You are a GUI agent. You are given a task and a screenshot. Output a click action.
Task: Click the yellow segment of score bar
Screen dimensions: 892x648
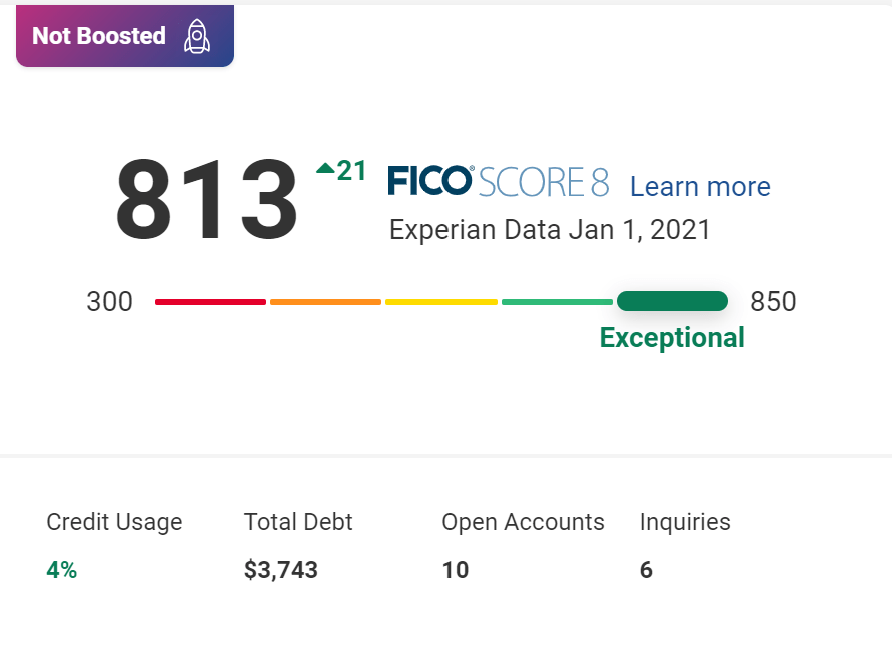coord(441,301)
